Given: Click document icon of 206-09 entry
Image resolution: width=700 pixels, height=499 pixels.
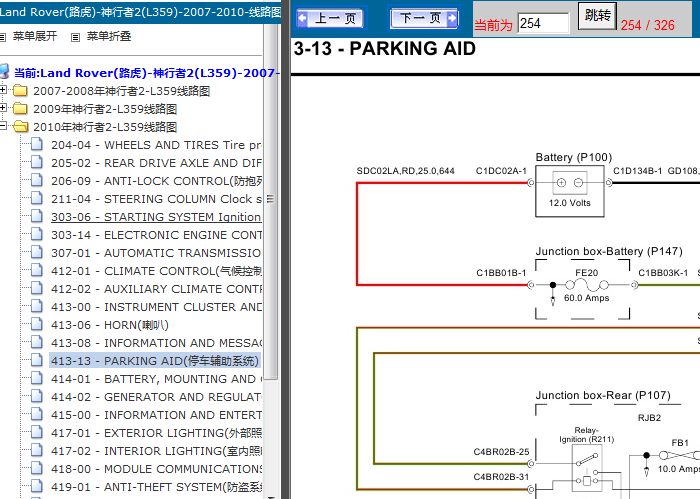Looking at the screenshot, I should (x=37, y=180).
